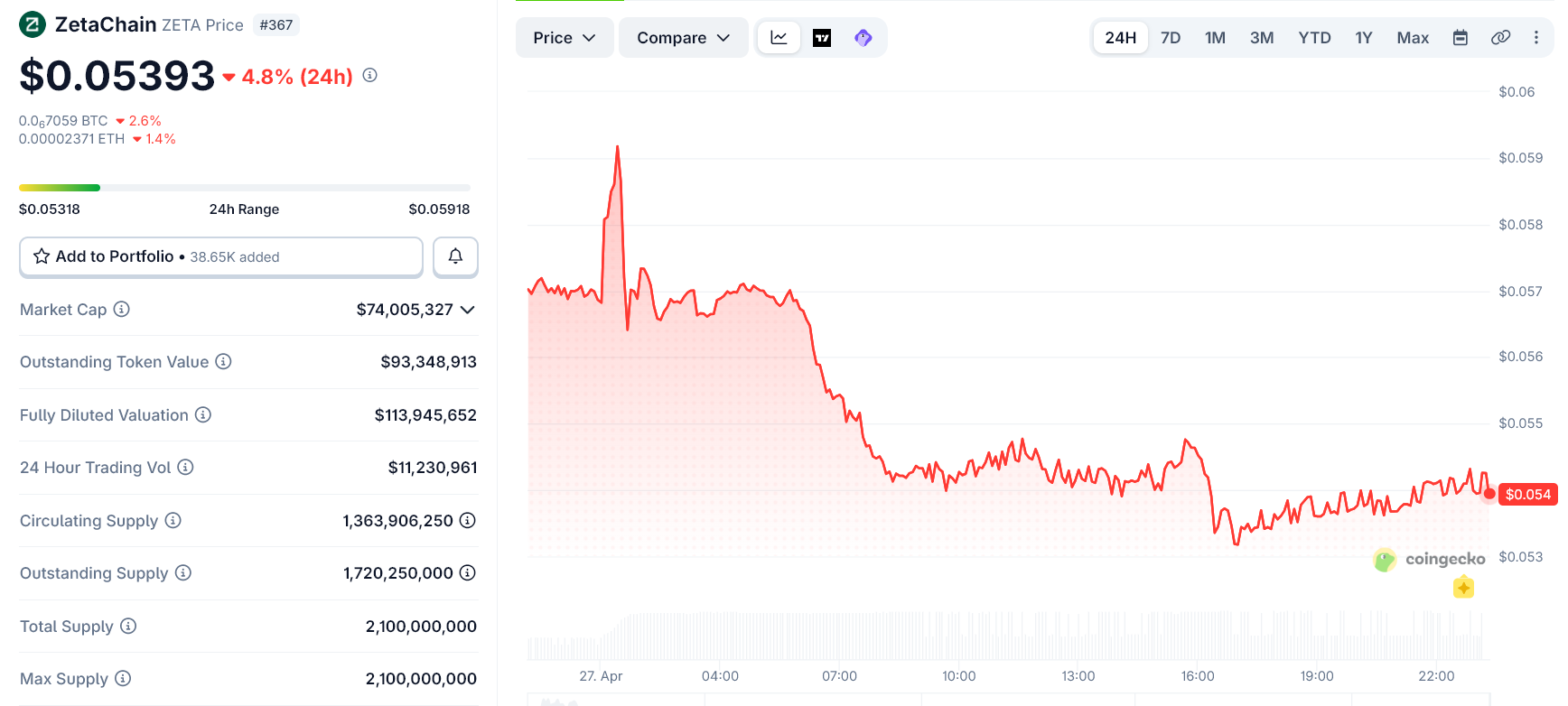Viewport: 1568px width, 706px height.
Task: Expand the Market Cap value chevron
Action: (468, 310)
